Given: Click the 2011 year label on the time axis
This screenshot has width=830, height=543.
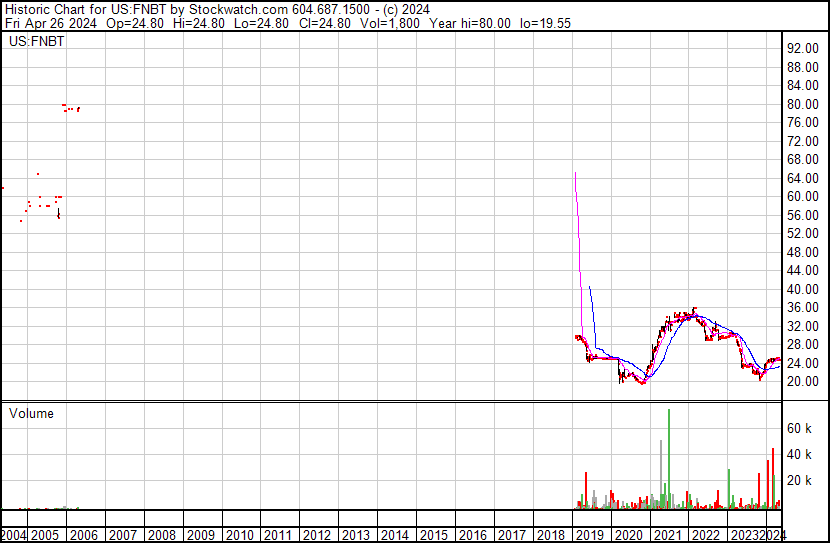Looking at the screenshot, I should (x=278, y=535).
